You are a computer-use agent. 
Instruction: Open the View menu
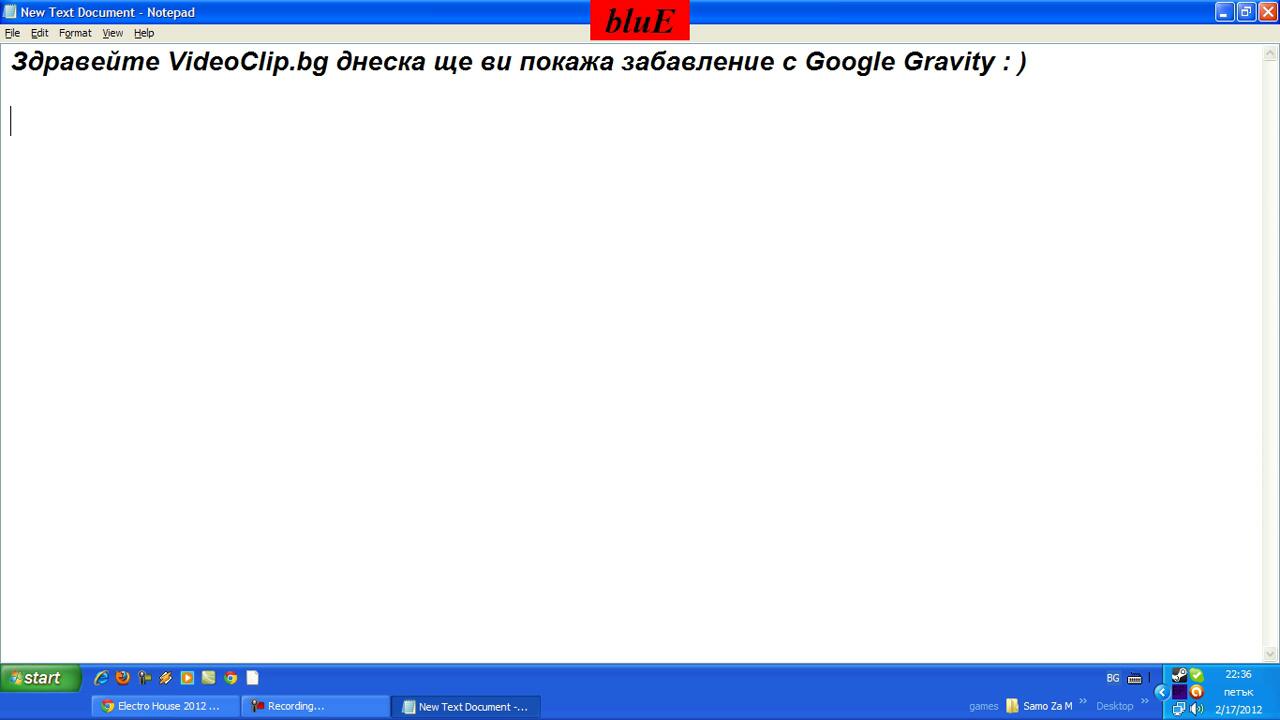tap(112, 33)
